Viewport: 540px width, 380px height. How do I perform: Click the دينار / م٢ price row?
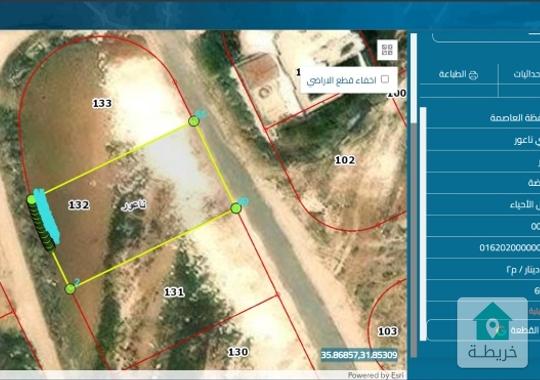point(483,269)
